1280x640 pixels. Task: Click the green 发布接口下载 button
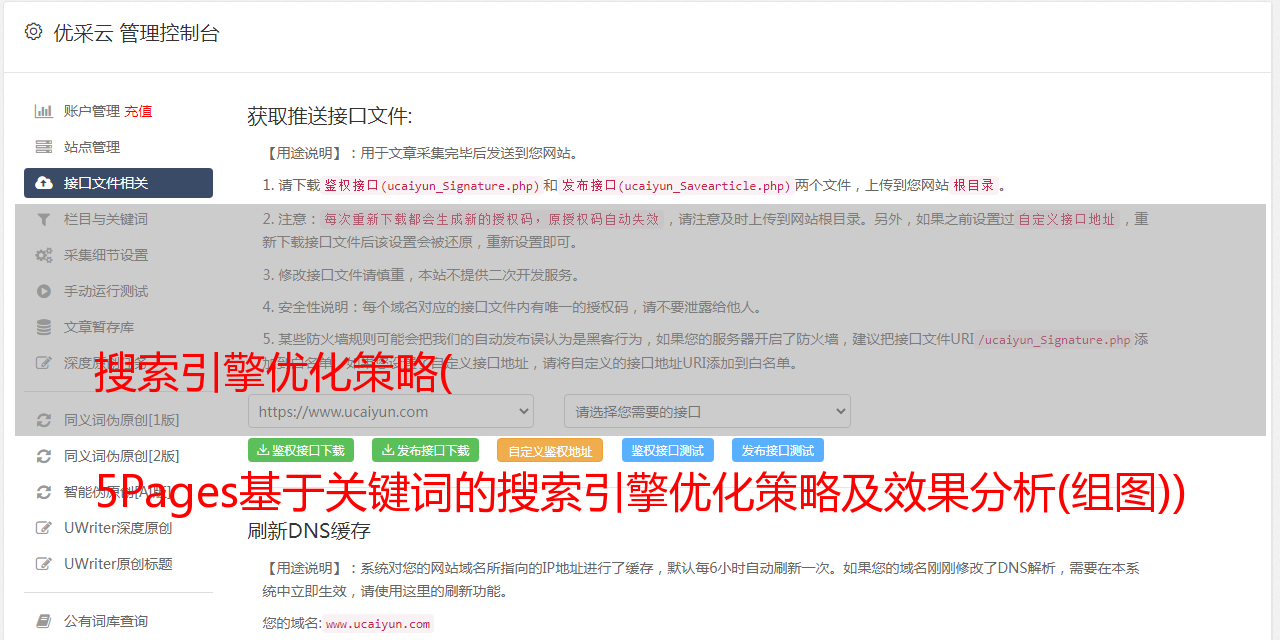click(425, 450)
